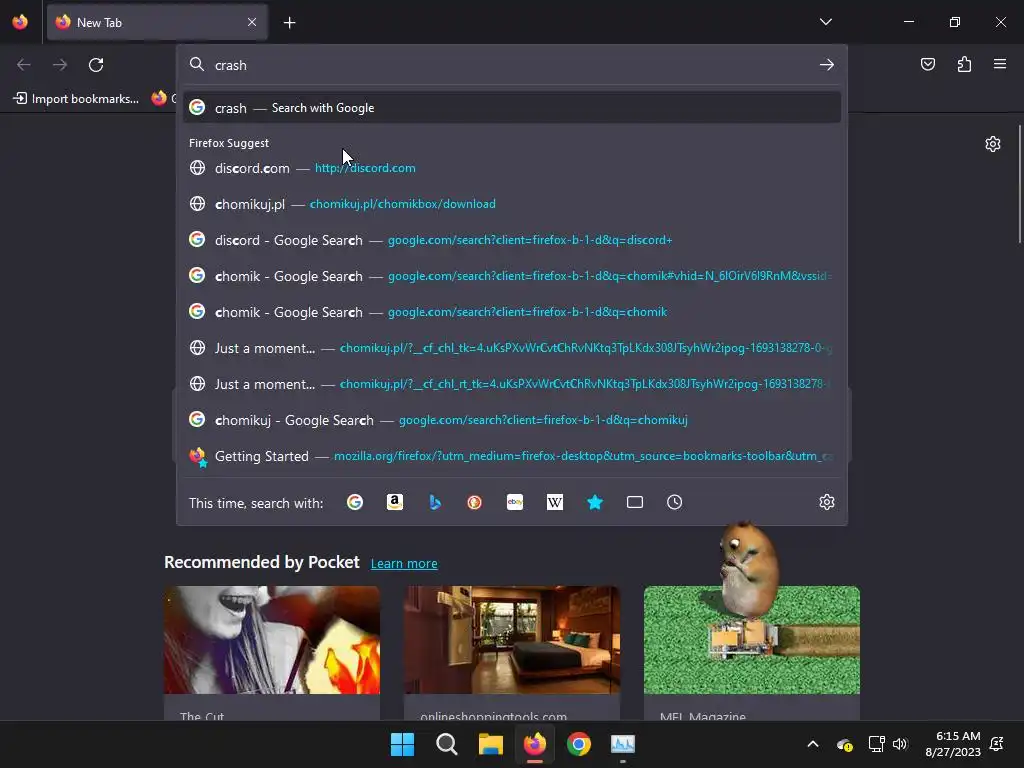This screenshot has width=1024, height=768.
Task: Open a new tab with plus button
Action: point(289,23)
